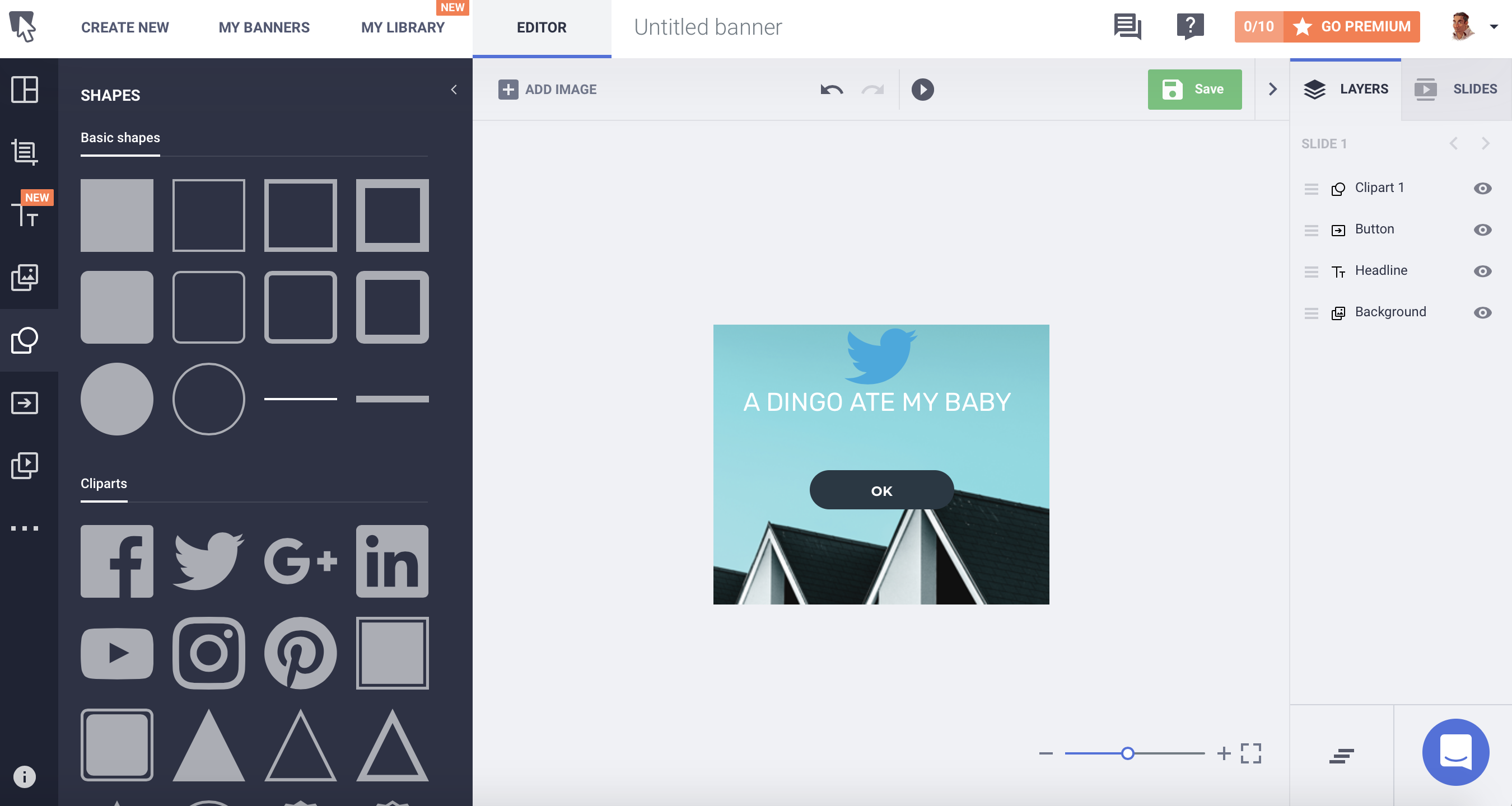Insert the filled circle shape
Image resolution: width=1512 pixels, height=806 pixels.
point(117,399)
